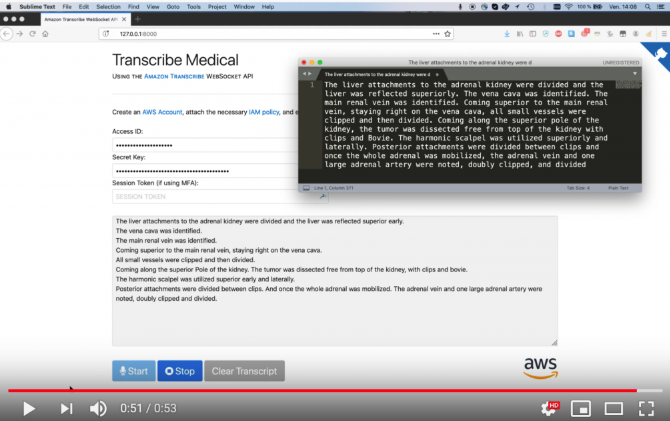Image resolution: width=670 pixels, height=421 pixels.
Task: Click the Wi-Fi status icon
Action: point(569,7)
